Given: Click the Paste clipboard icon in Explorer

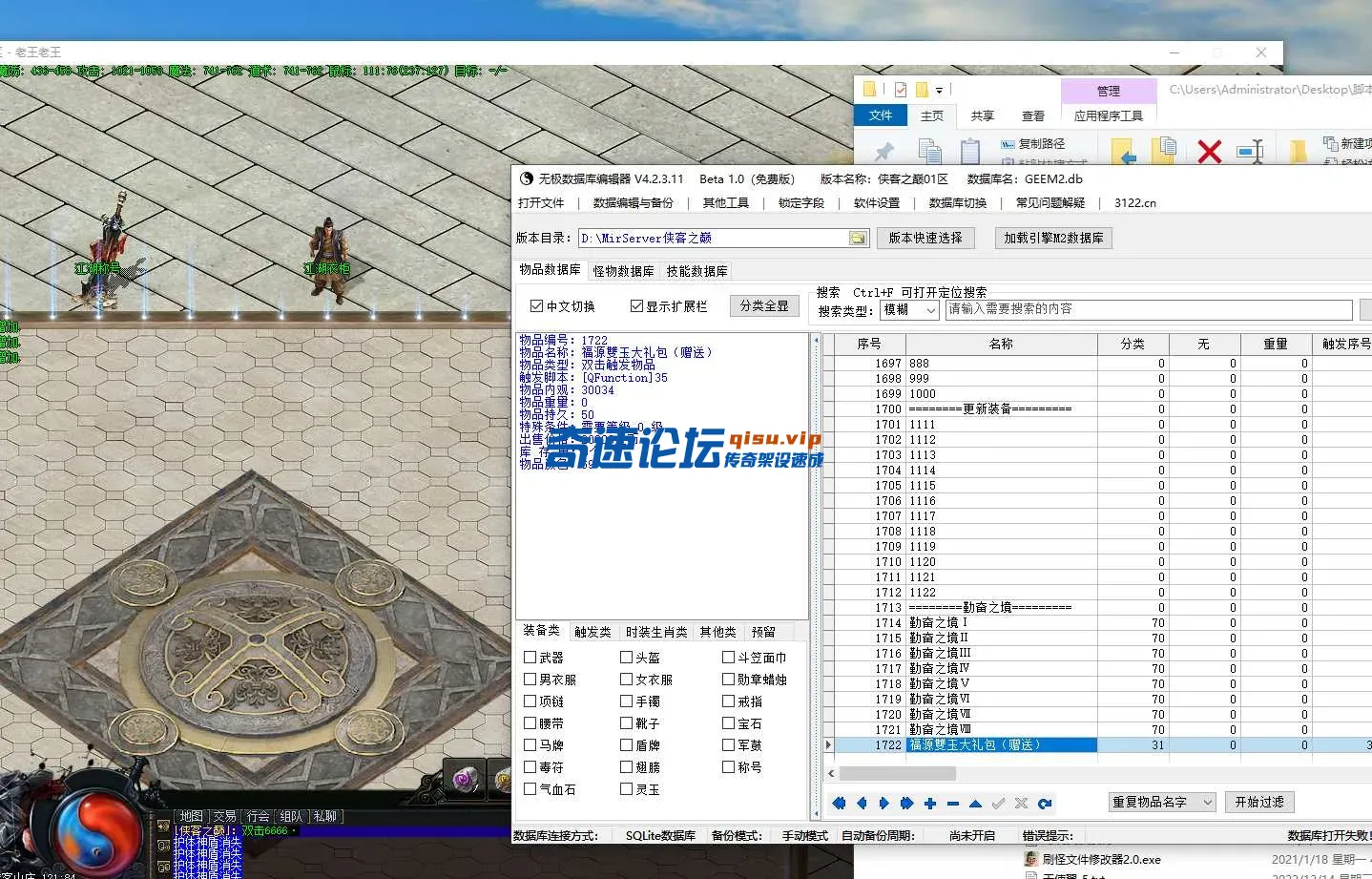Looking at the screenshot, I should click(970, 151).
